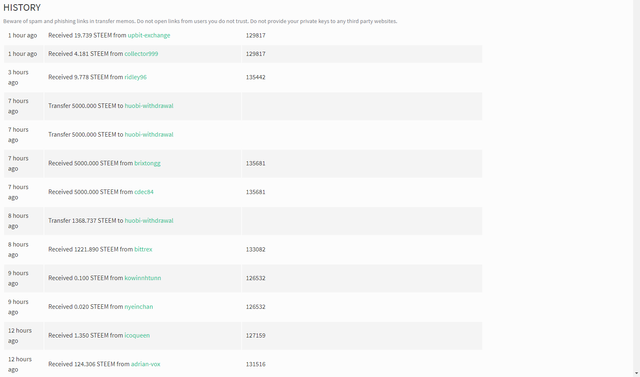Screen dimensions: 640x377
Task: Open adrian-vox user link
Action: [x=146, y=364]
